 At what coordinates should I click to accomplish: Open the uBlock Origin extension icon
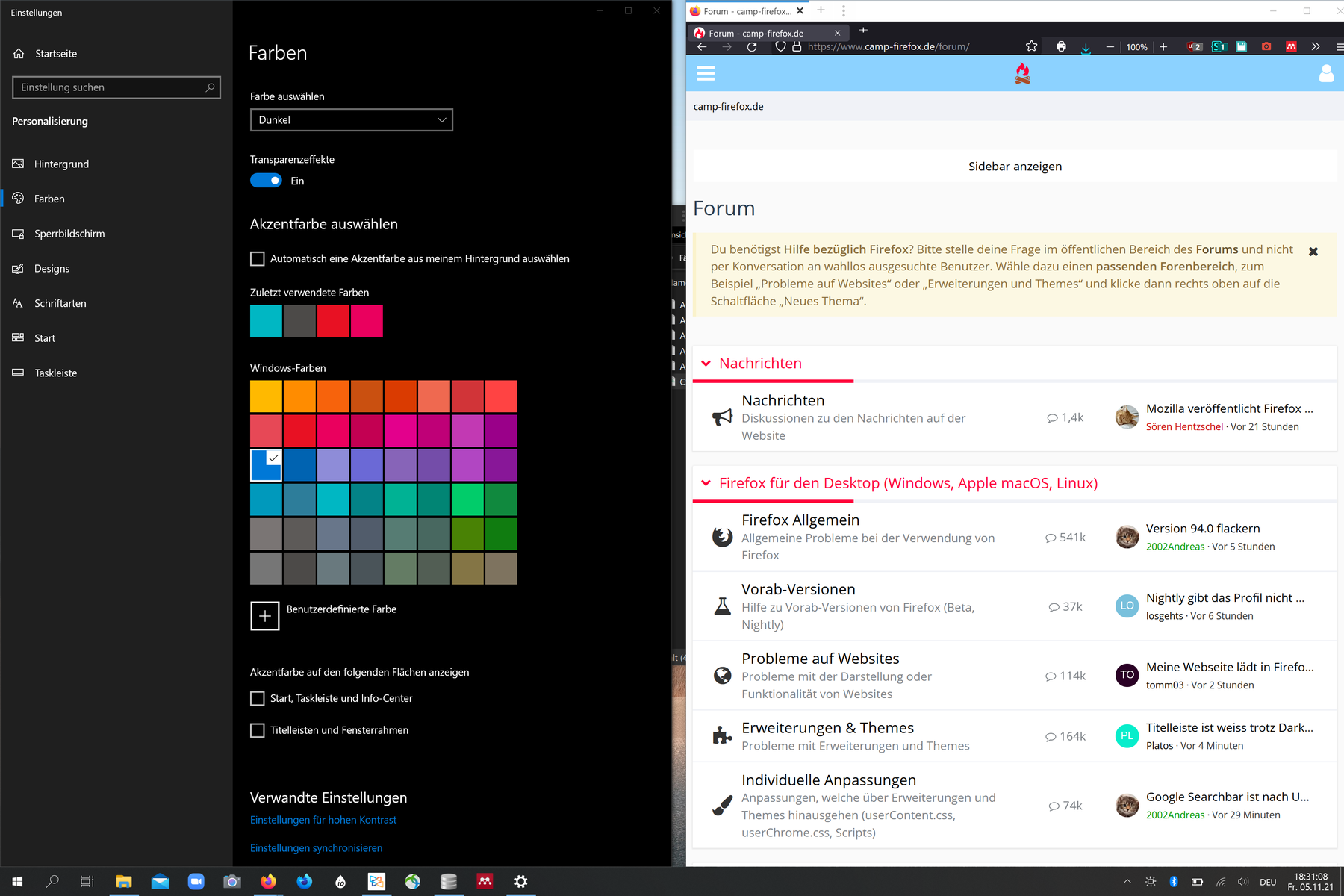pyautogui.click(x=1195, y=46)
